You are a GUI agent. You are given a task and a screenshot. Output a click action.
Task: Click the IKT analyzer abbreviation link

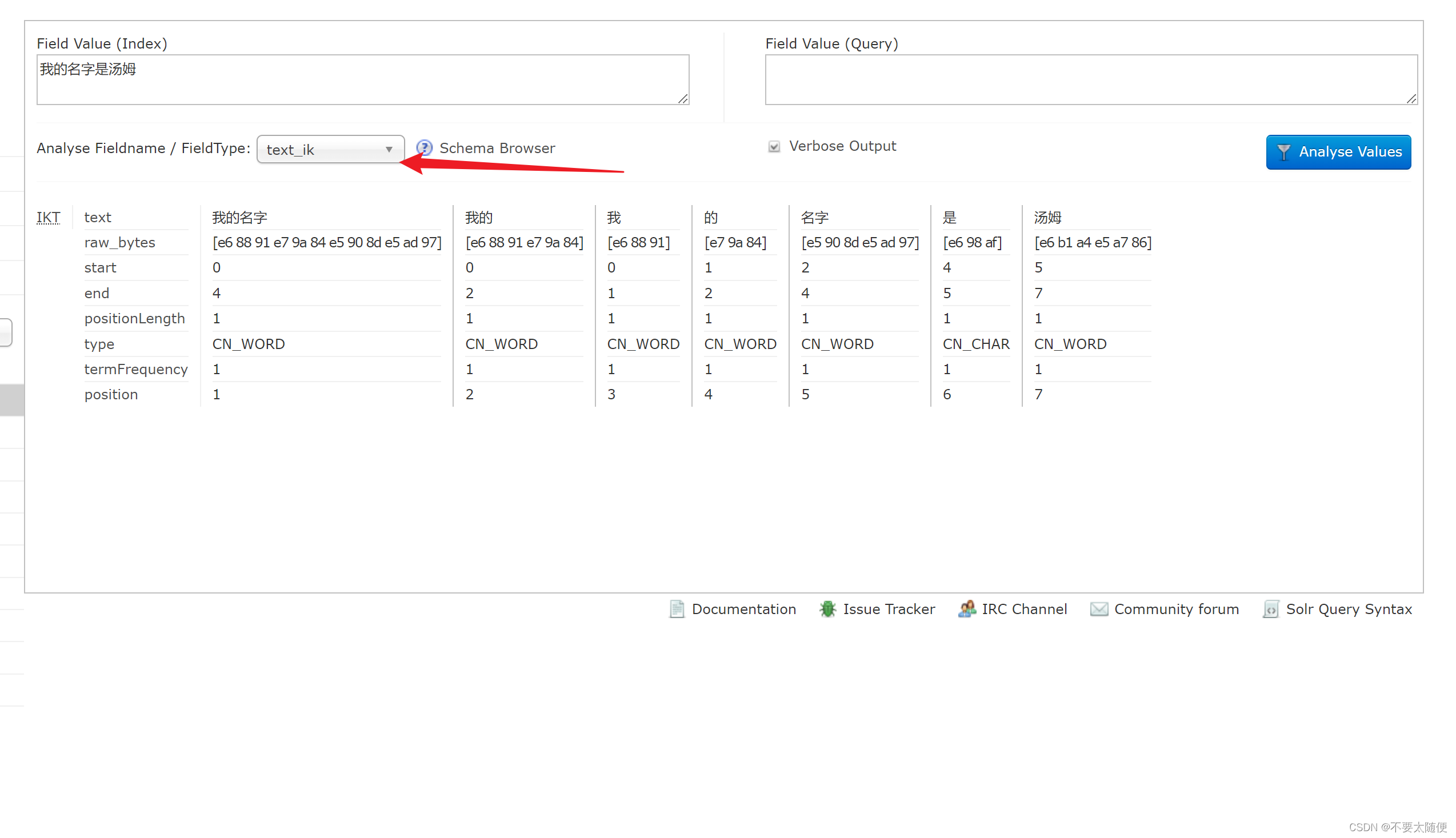click(x=48, y=217)
